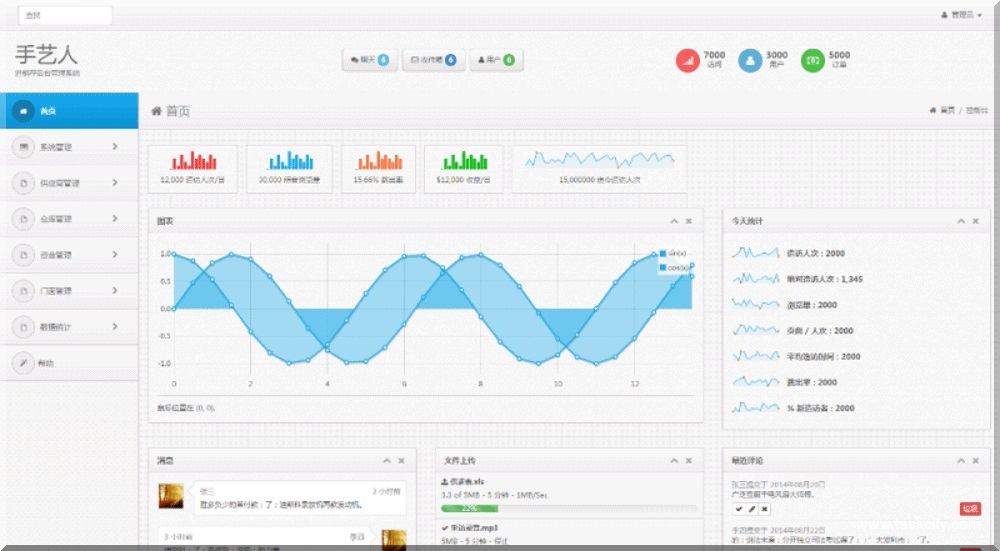Open the 数据统计 sidebar menu item
This screenshot has width=1000, height=551.
pos(68,327)
